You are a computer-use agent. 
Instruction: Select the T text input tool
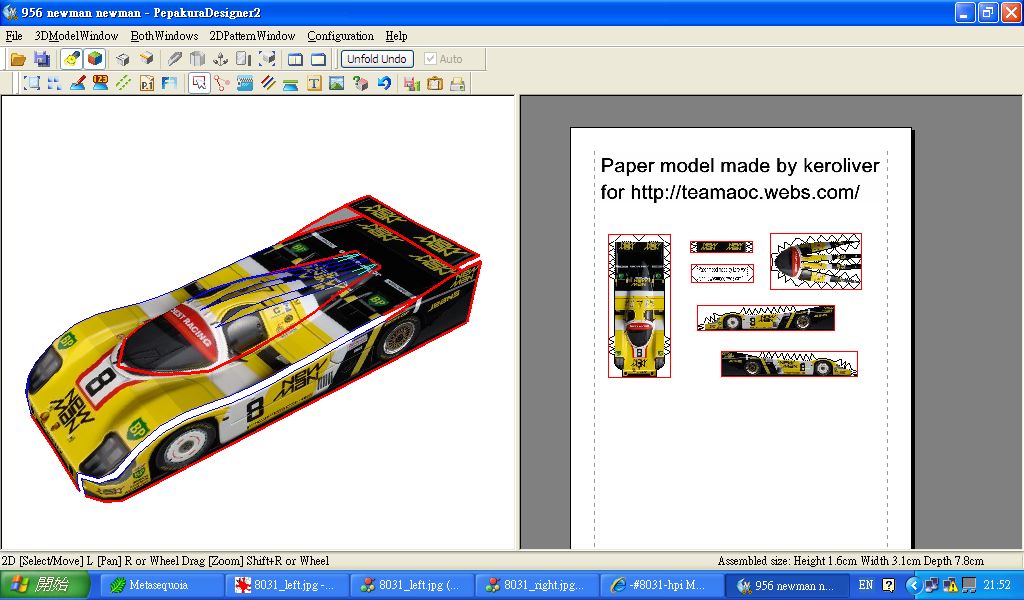click(314, 83)
